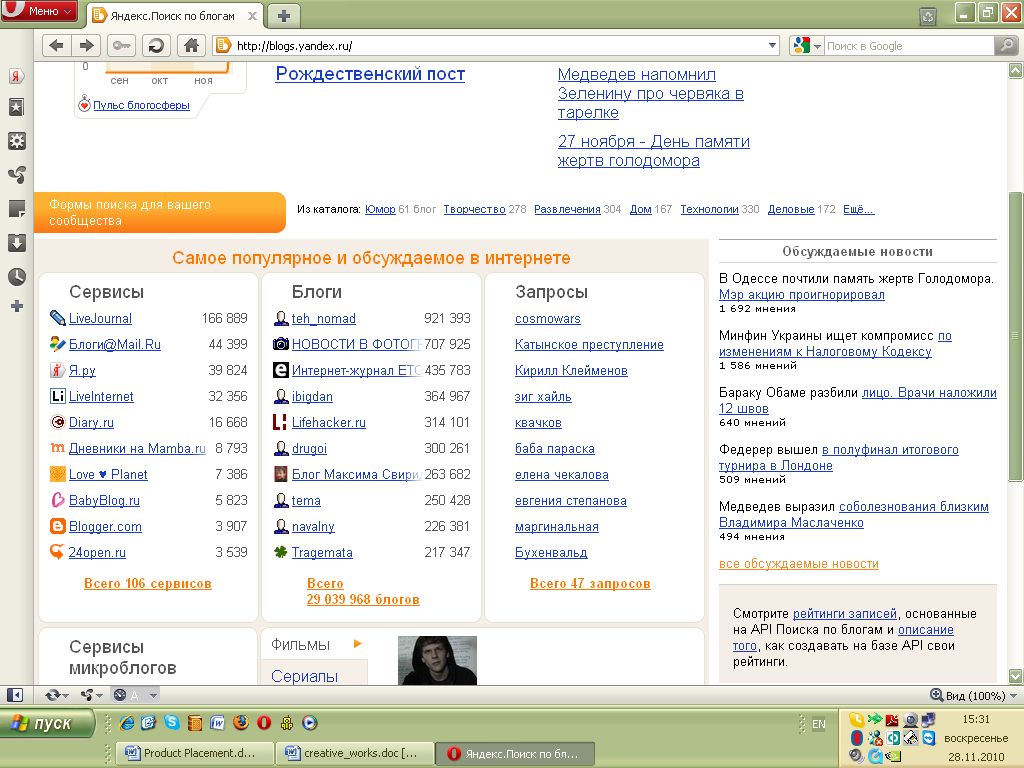Open the Google search engine selector dropdown

point(807,46)
